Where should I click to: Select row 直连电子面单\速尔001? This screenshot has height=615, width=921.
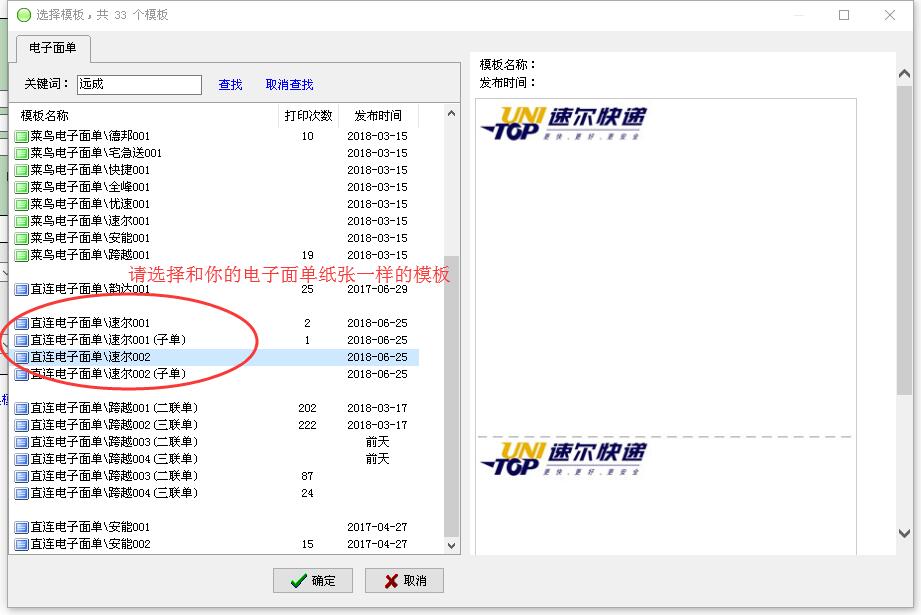(216, 323)
